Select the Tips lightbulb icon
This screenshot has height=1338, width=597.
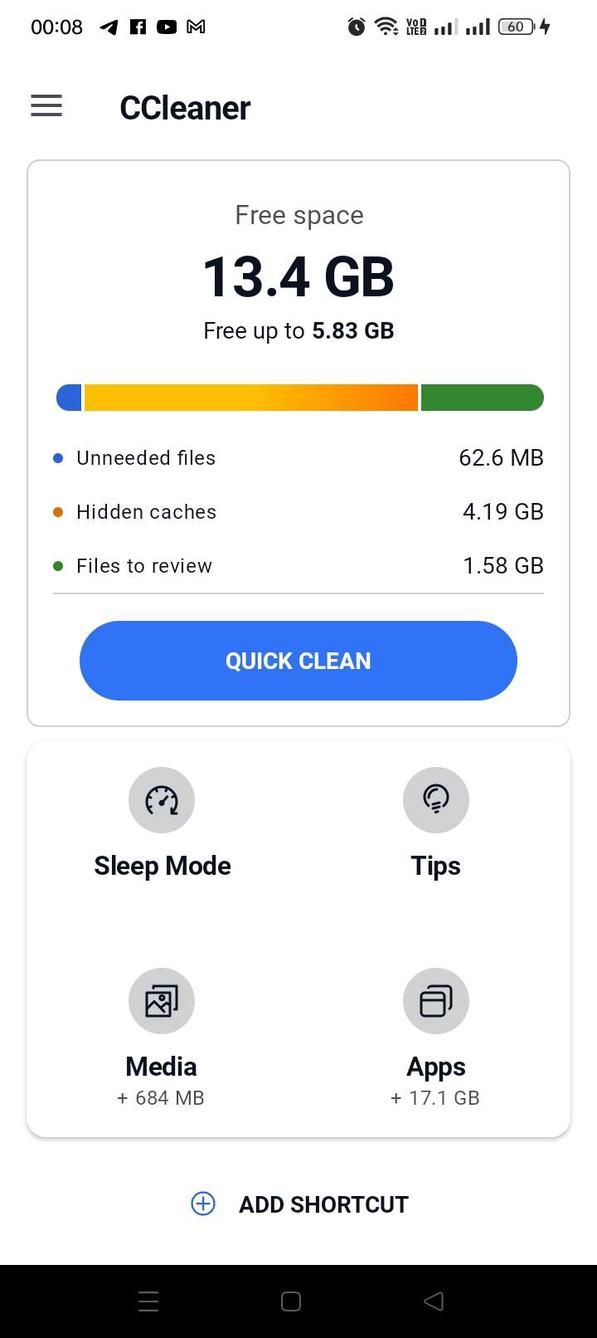[x=435, y=800]
